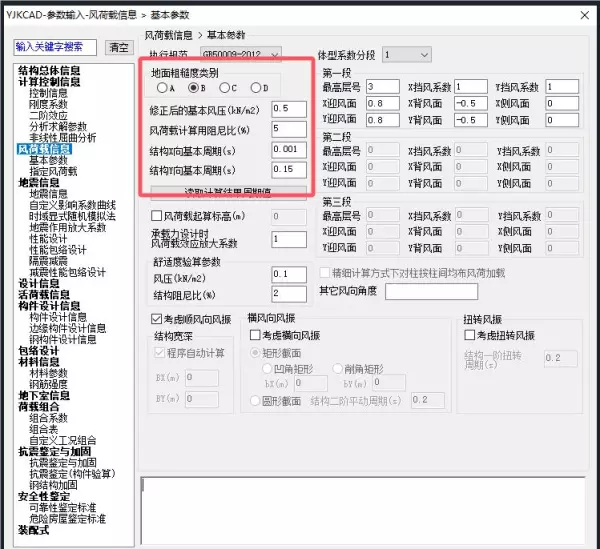Enable 考虑横向风振 checkbox
600x549 pixels.
click(x=255, y=335)
